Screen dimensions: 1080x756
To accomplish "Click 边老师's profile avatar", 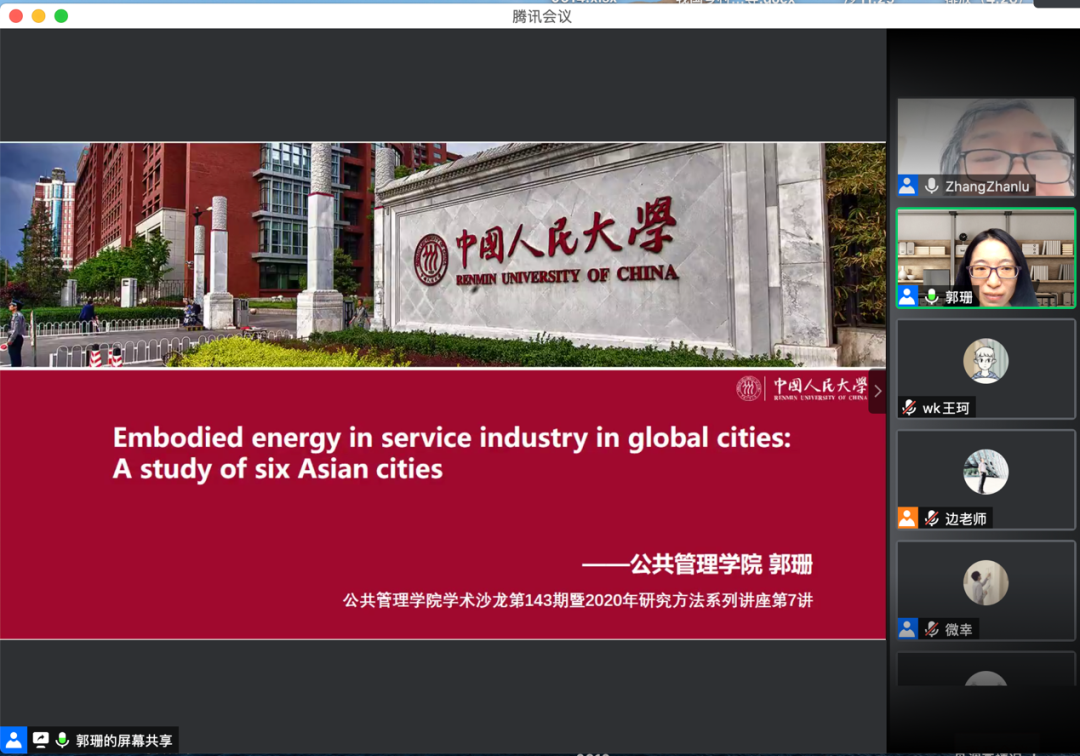I will pyautogui.click(x=985, y=472).
